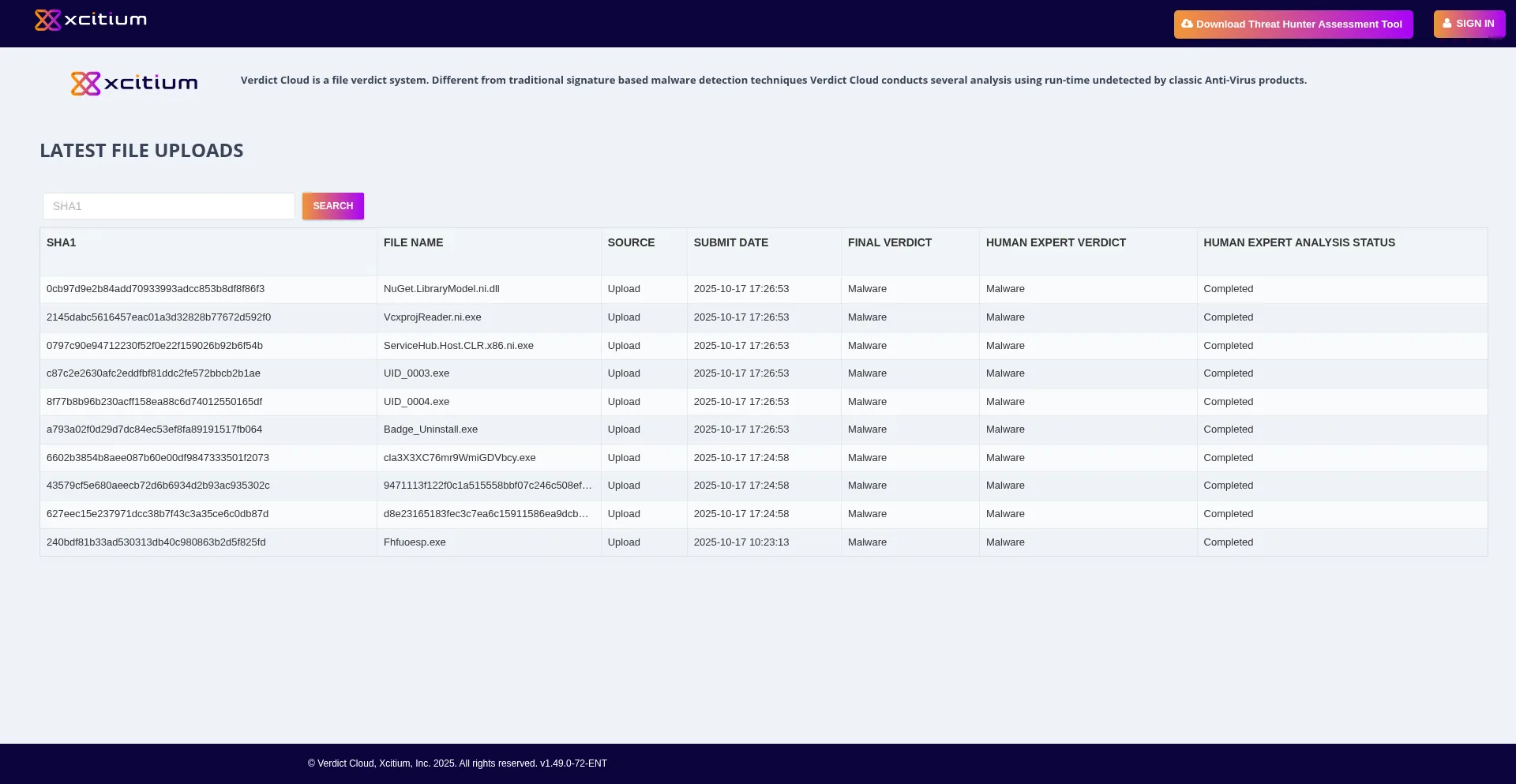The width and height of the screenshot is (1516, 784).
Task: Click the SOURCE column header
Action: pos(631,242)
